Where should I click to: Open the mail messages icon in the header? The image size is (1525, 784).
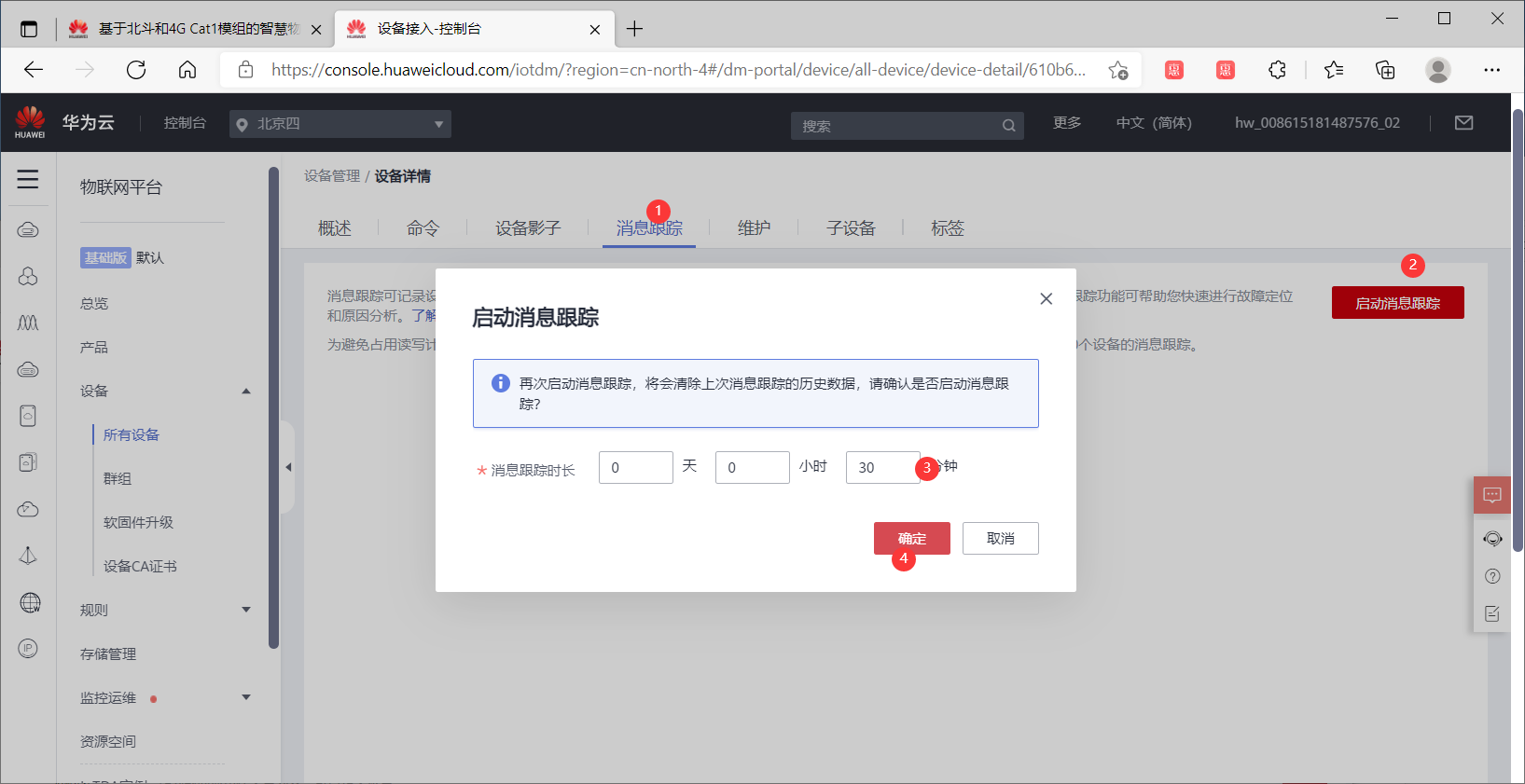pos(1464,123)
